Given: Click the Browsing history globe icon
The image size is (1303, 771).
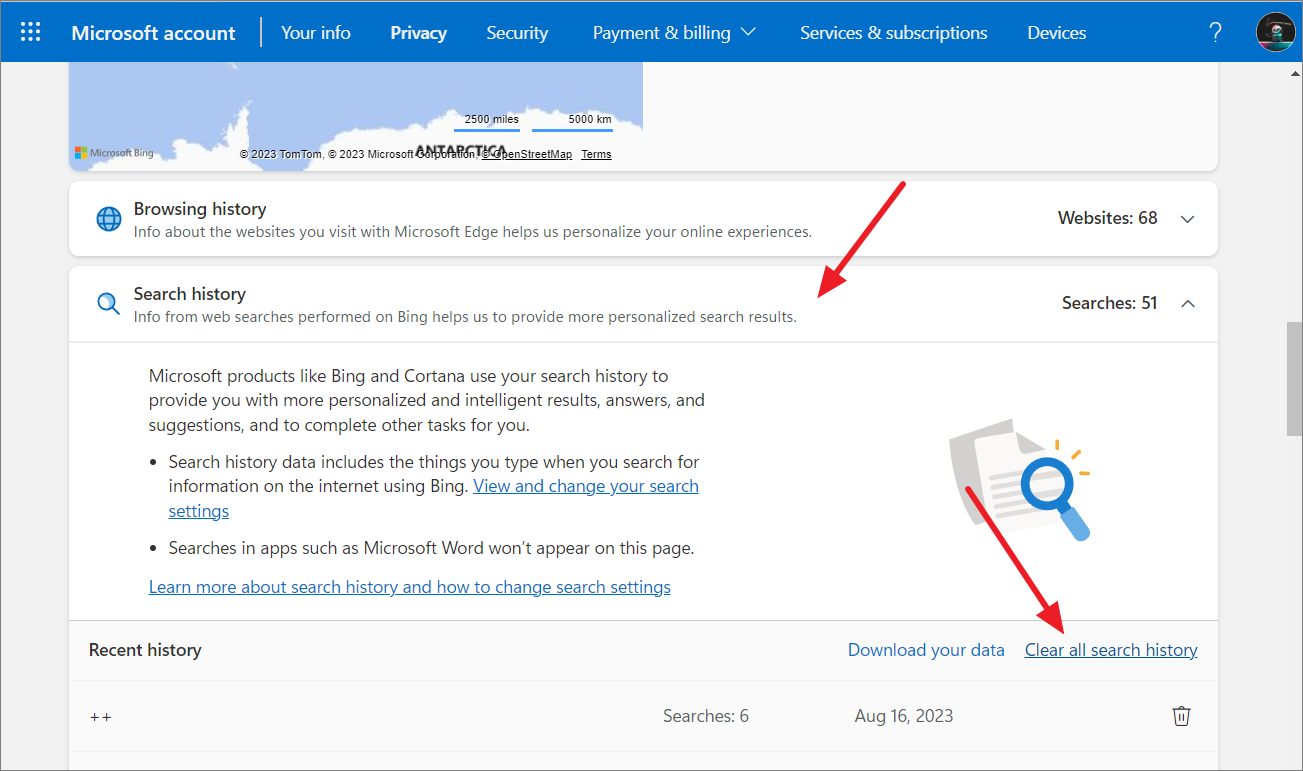Looking at the screenshot, I should pyautogui.click(x=108, y=219).
